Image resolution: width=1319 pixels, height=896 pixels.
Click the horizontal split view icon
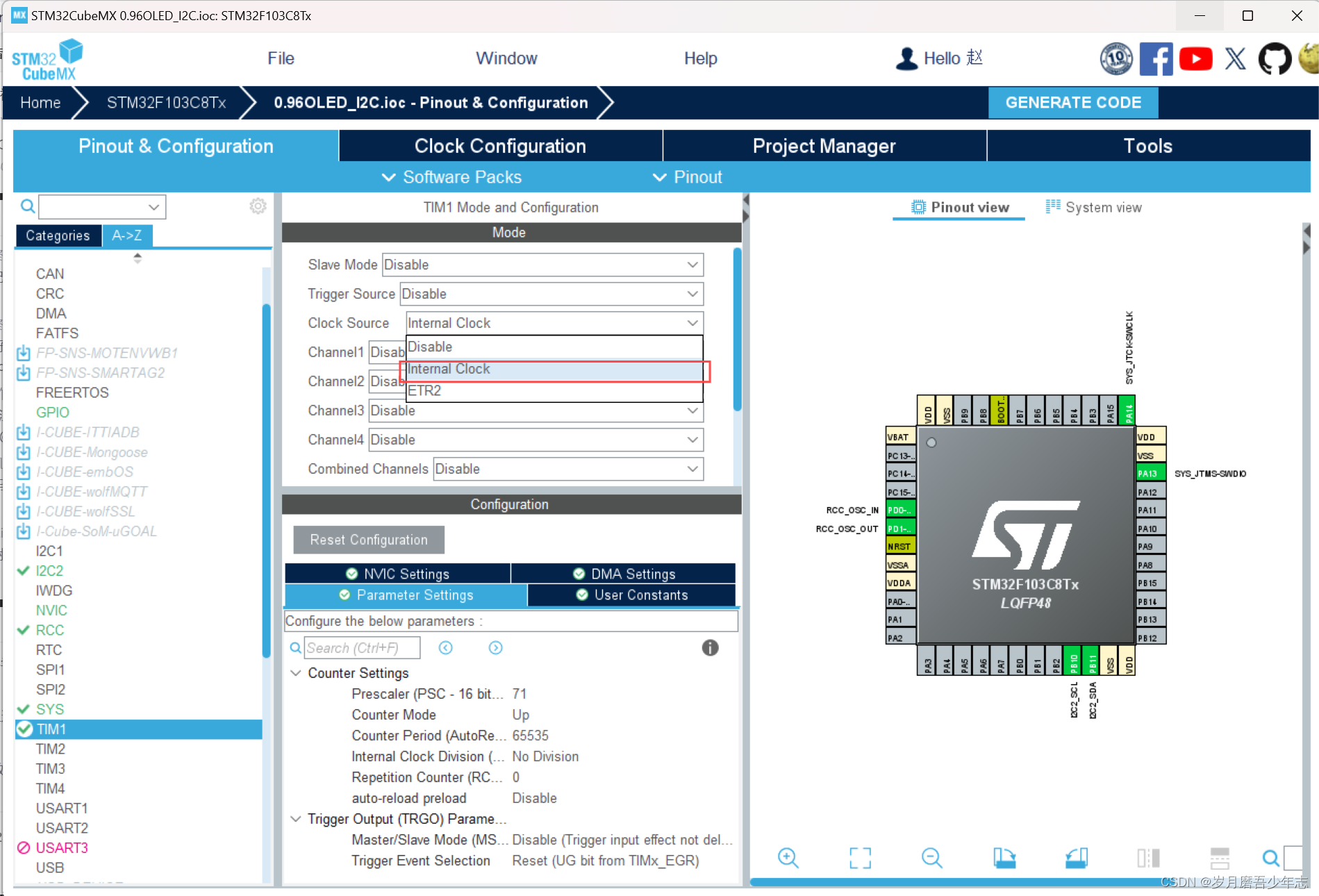click(x=1220, y=858)
